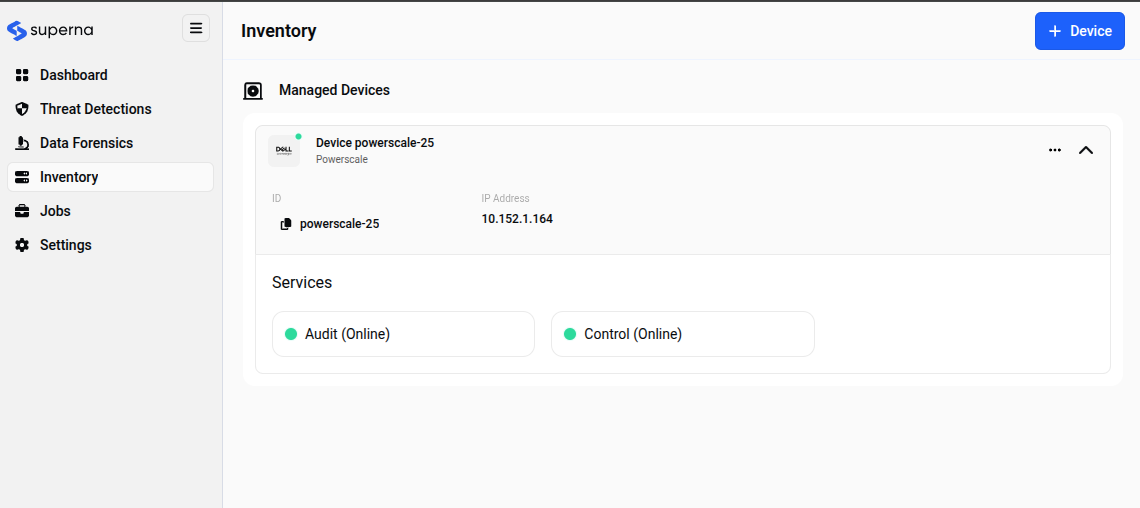Toggle the sidebar hamburger menu
The image size is (1140, 508).
(x=196, y=29)
